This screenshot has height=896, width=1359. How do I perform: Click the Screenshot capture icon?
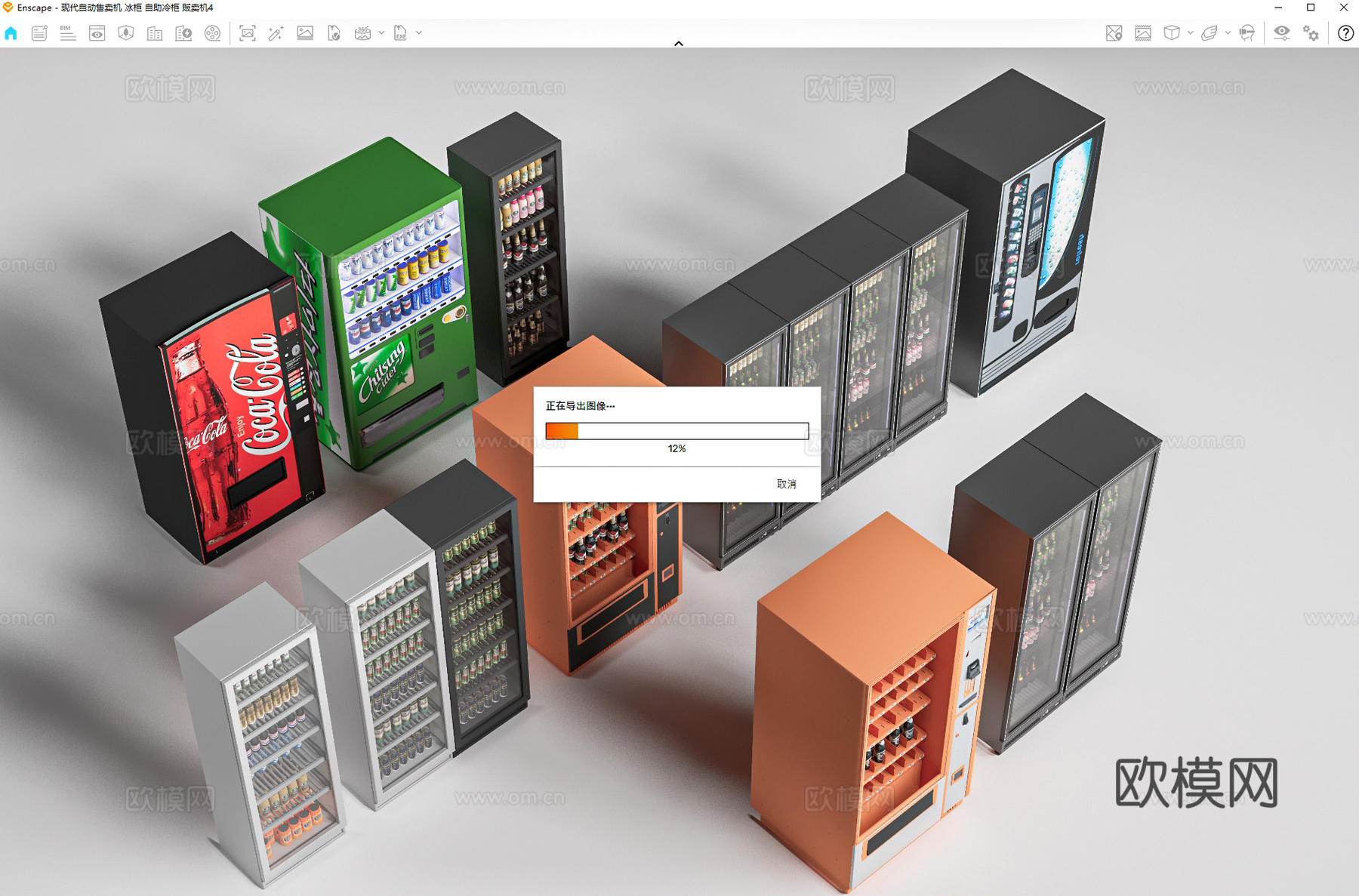point(247,33)
